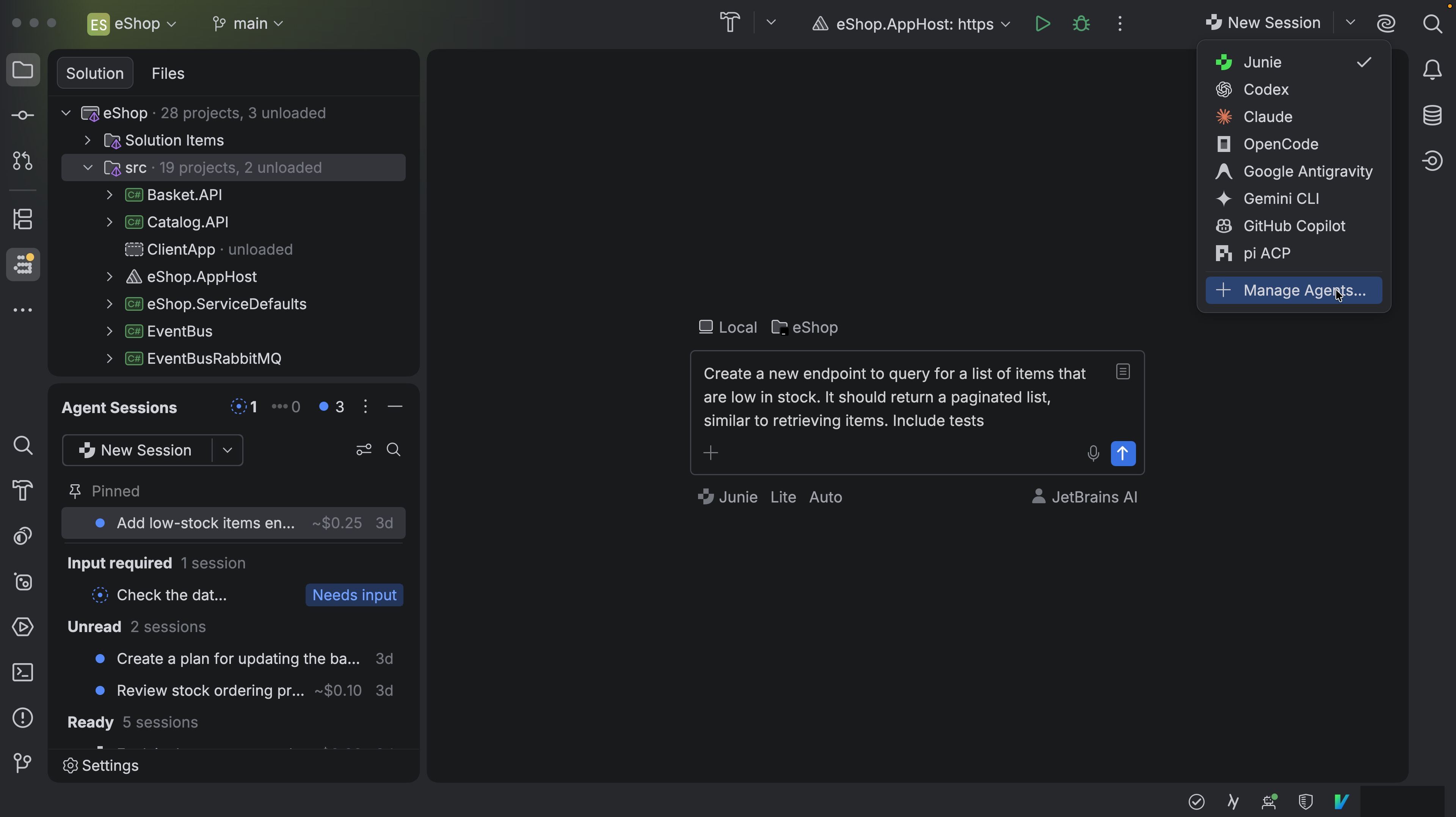This screenshot has width=1456, height=817.
Task: Toggle the Auto mode in prompt footer
Action: pos(825,497)
